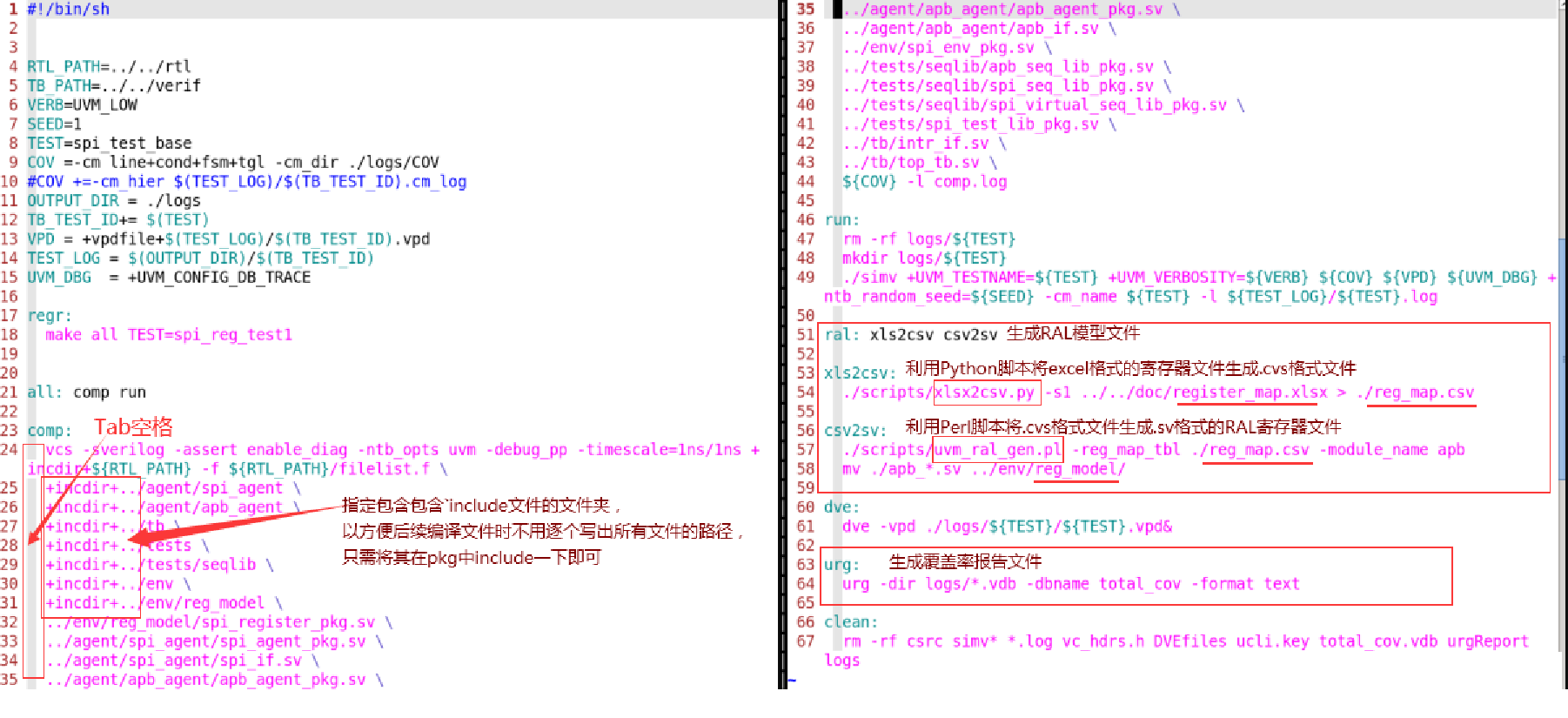Screen dimensions: 1568x718
Task: Click '../tests/seqlib/apb_seq_lib_pkg.sv' line
Action: coord(1007,66)
